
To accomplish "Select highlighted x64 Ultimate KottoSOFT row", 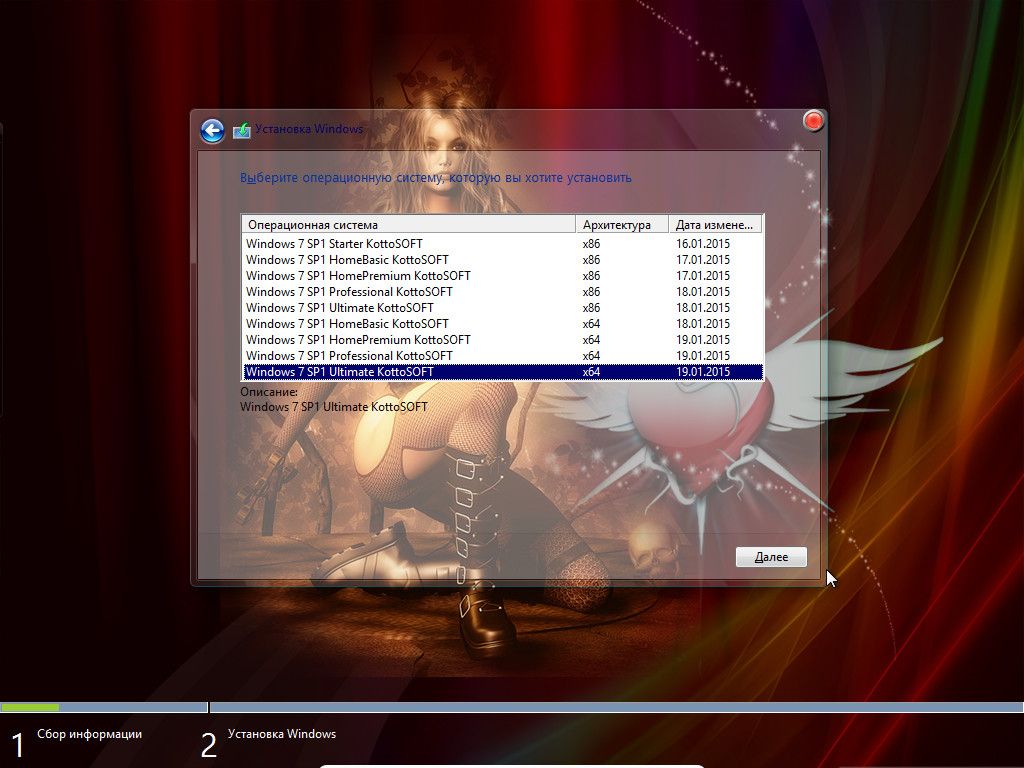I will (502, 372).
